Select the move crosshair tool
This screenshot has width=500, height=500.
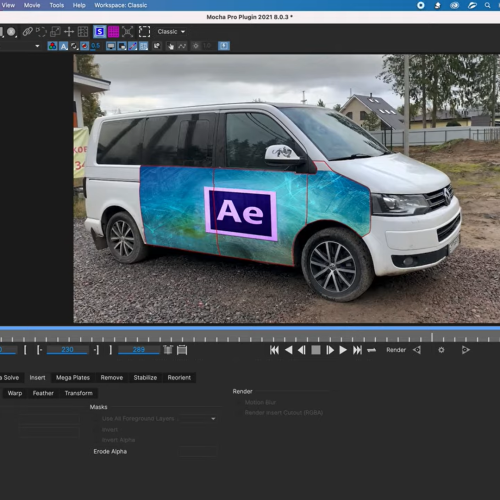coord(69,32)
